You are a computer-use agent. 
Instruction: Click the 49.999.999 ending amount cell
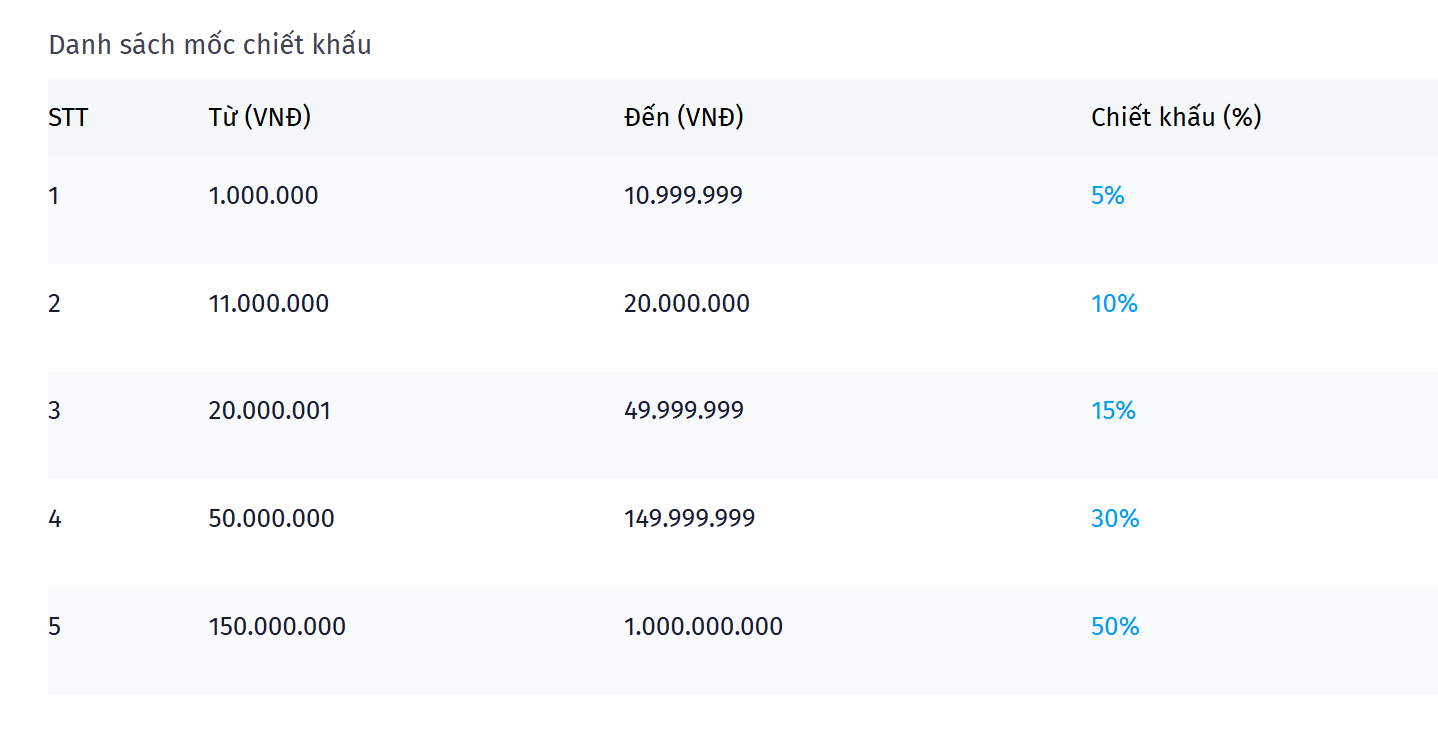pyautogui.click(x=683, y=411)
